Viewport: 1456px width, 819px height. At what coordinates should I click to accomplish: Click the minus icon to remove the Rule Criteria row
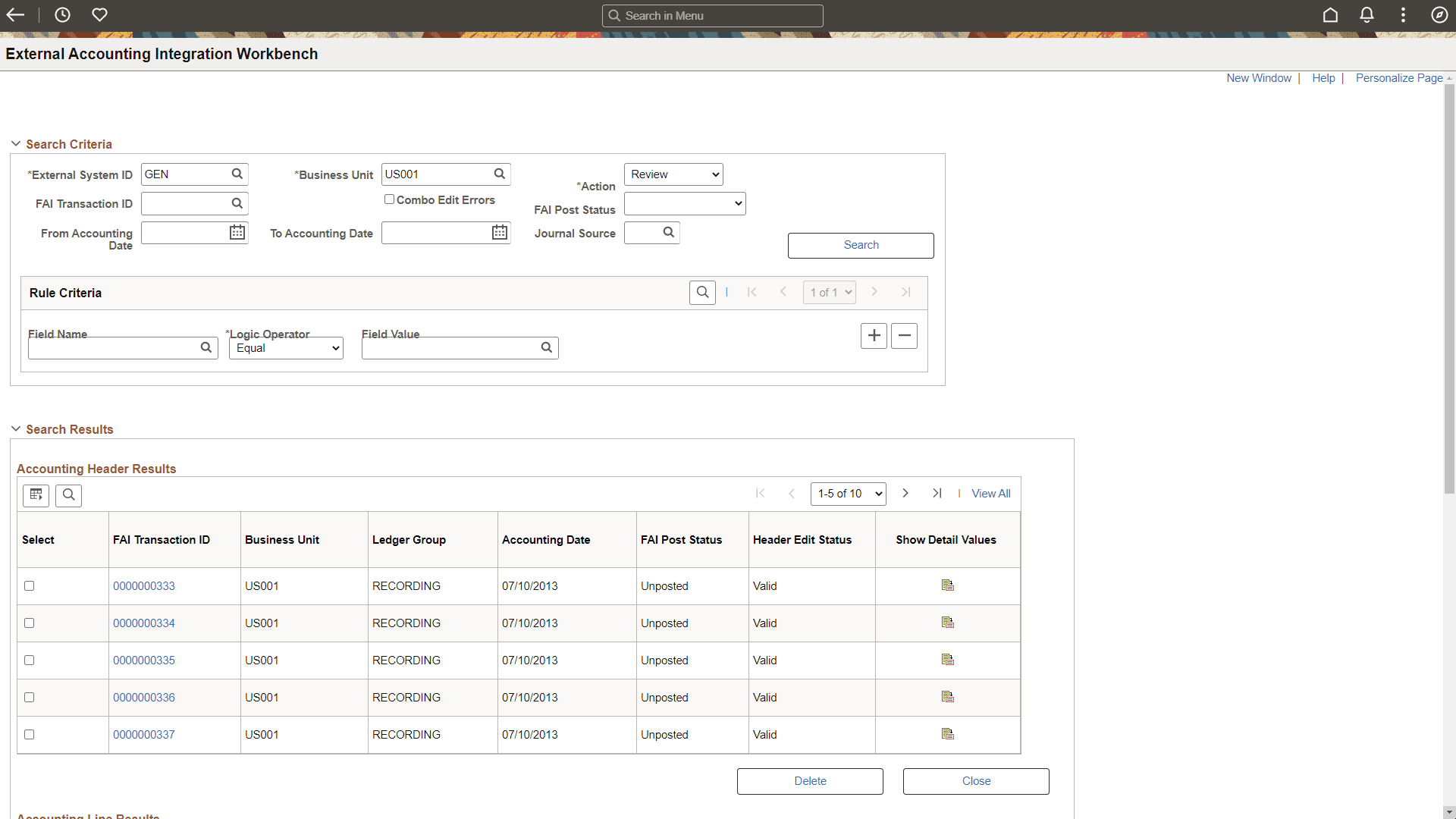[x=903, y=335]
